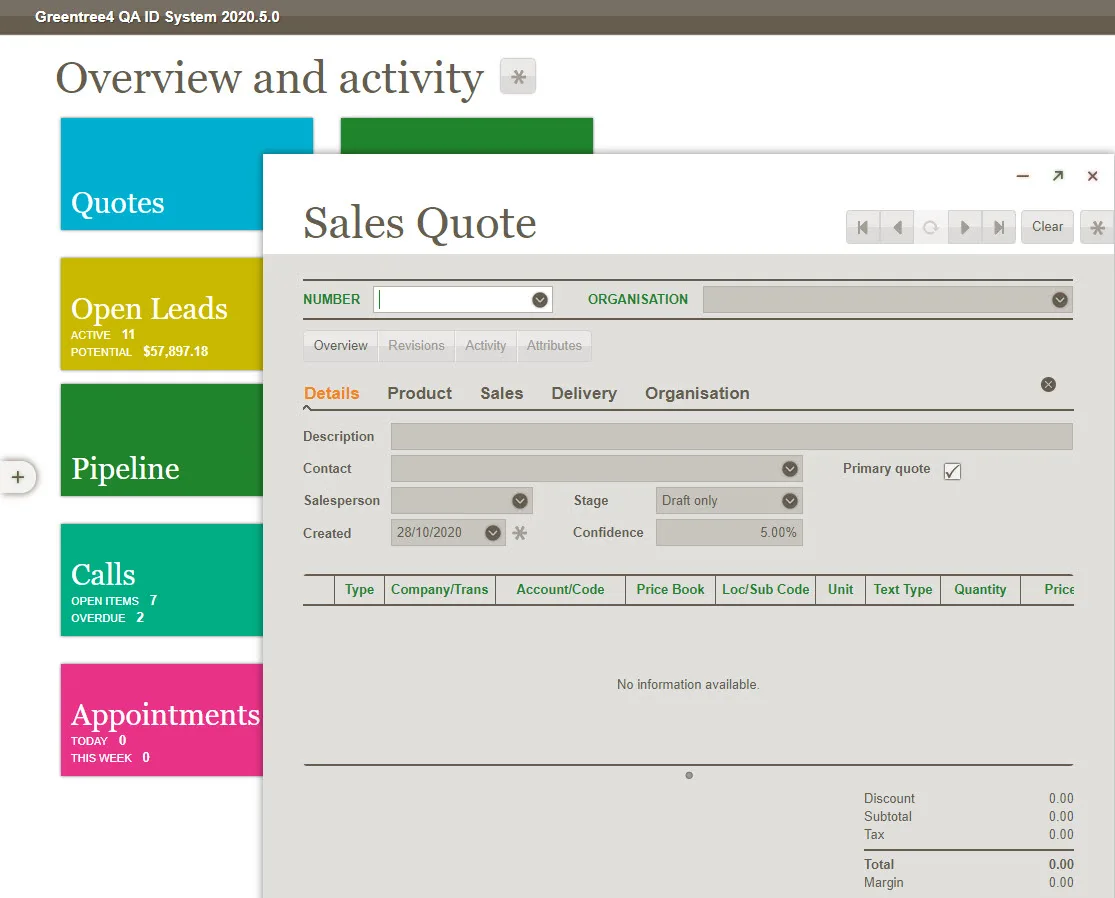1115x898 pixels.
Task: Uncheck the Primary quote checkbox
Action: point(952,470)
